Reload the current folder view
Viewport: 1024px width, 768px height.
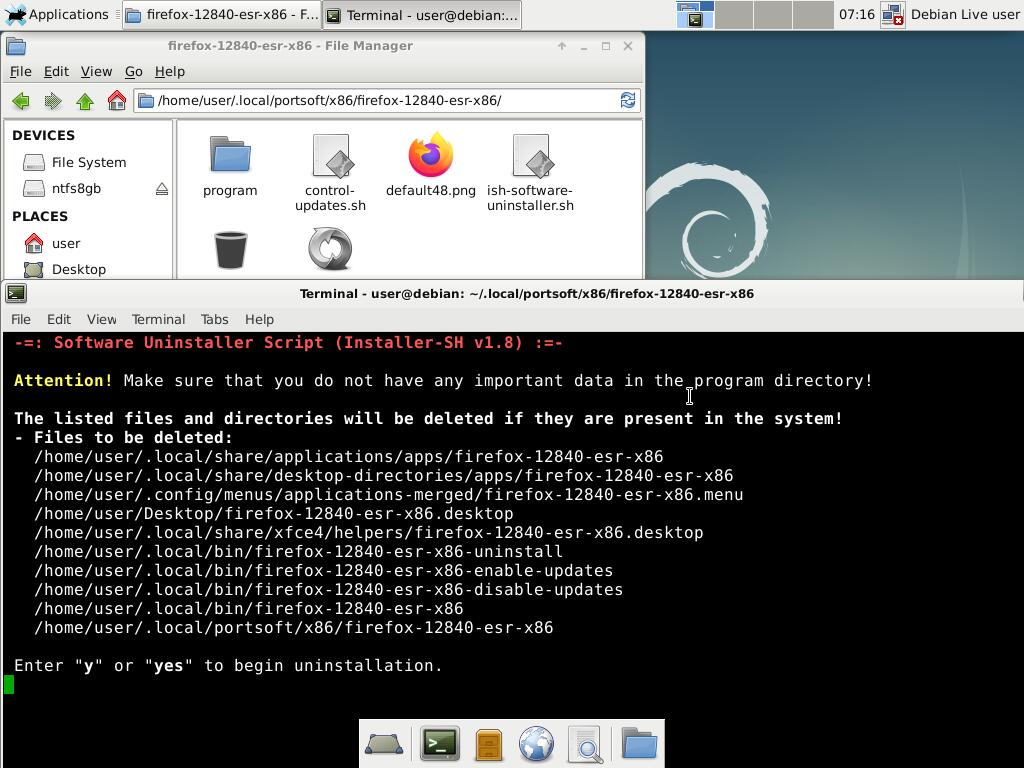click(x=628, y=100)
